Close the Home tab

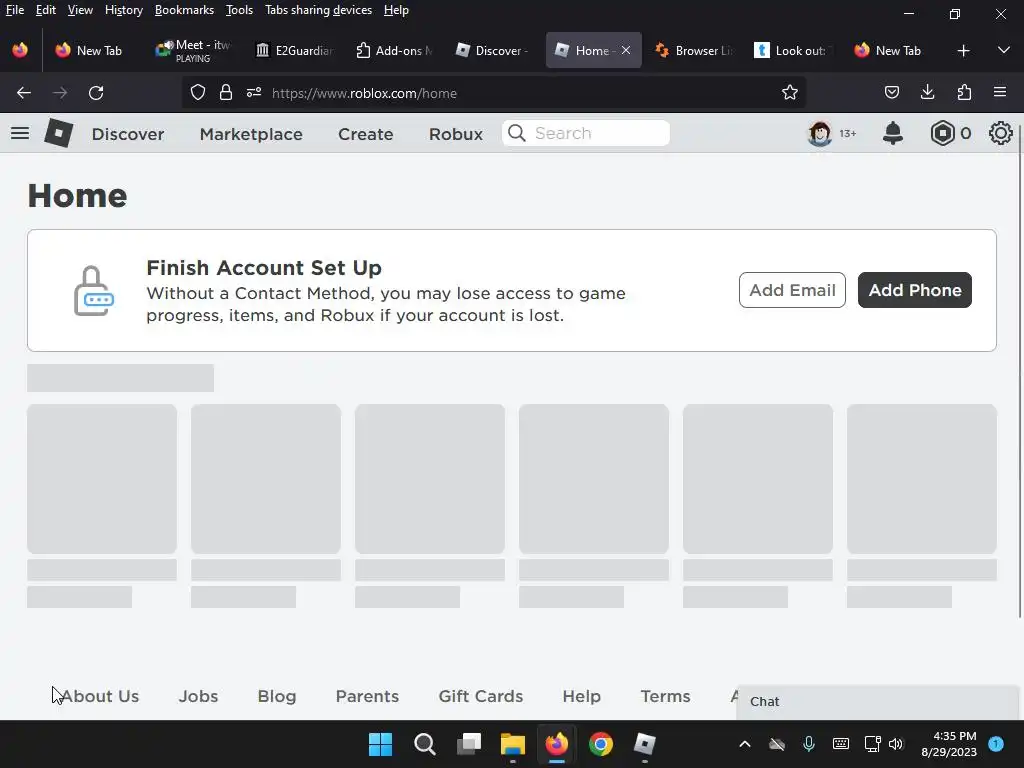point(626,50)
